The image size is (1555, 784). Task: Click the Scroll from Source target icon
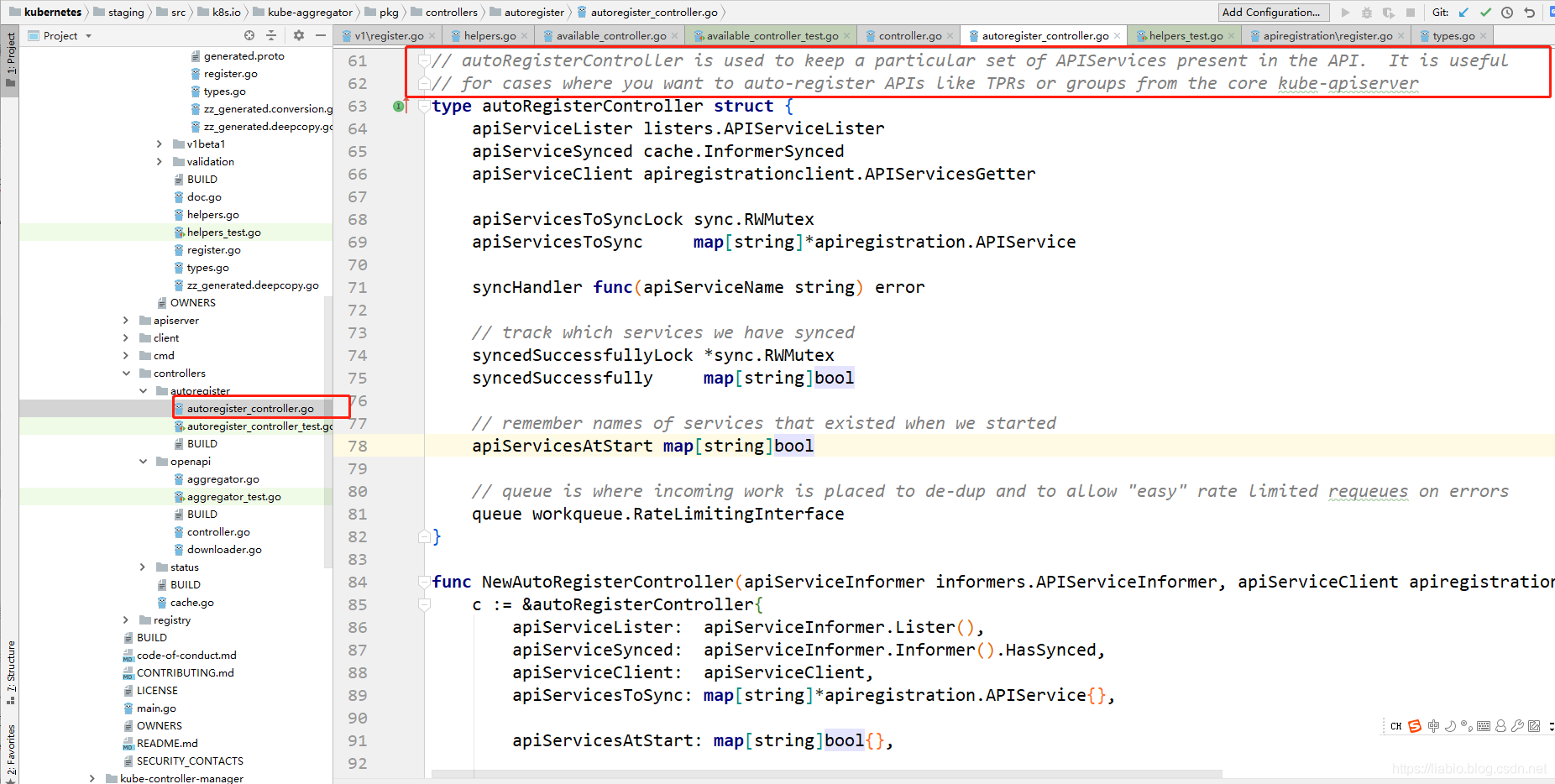click(x=249, y=35)
